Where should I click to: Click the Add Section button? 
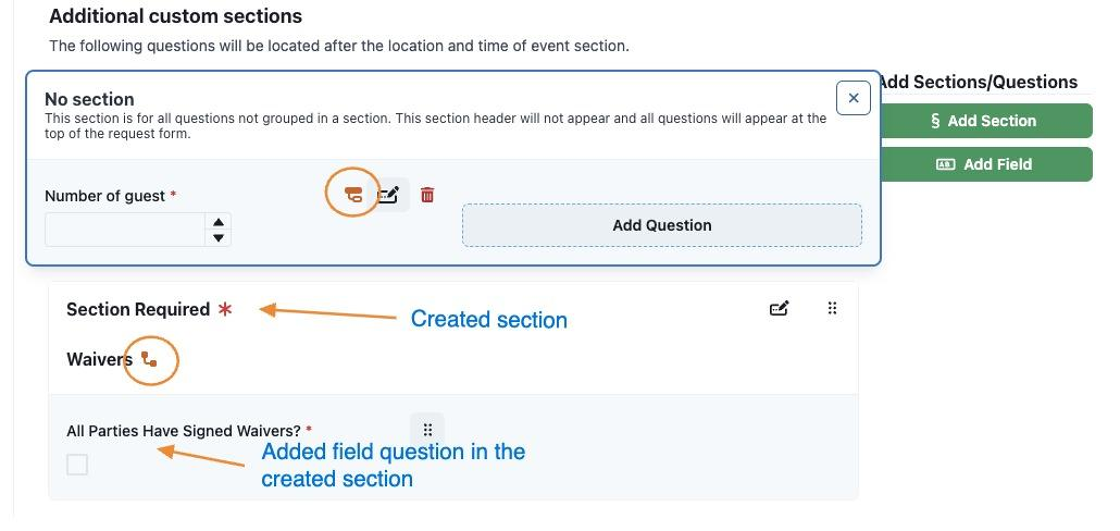point(984,121)
